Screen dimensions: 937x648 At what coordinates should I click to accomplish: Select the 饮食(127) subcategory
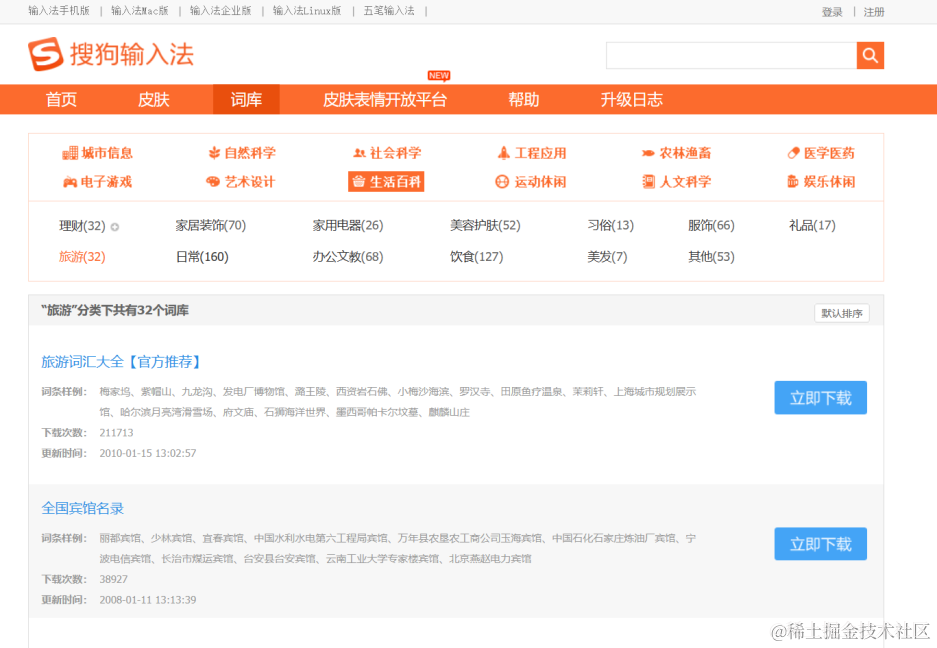pos(476,256)
